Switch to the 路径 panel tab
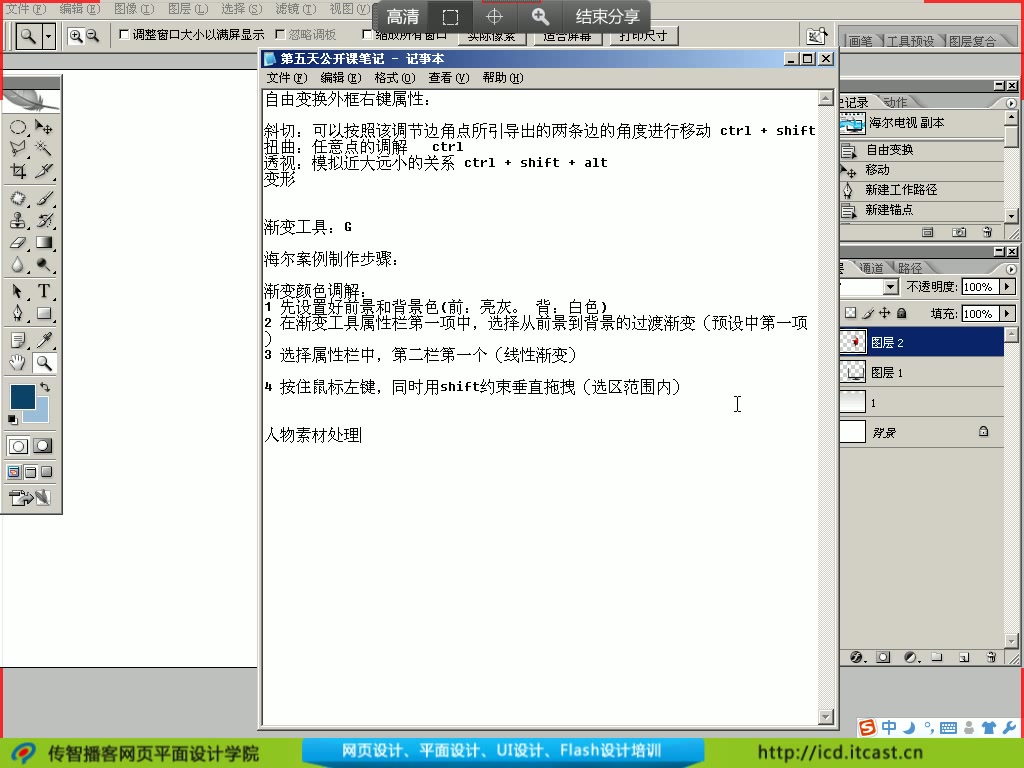This screenshot has width=1024, height=768. [x=911, y=268]
